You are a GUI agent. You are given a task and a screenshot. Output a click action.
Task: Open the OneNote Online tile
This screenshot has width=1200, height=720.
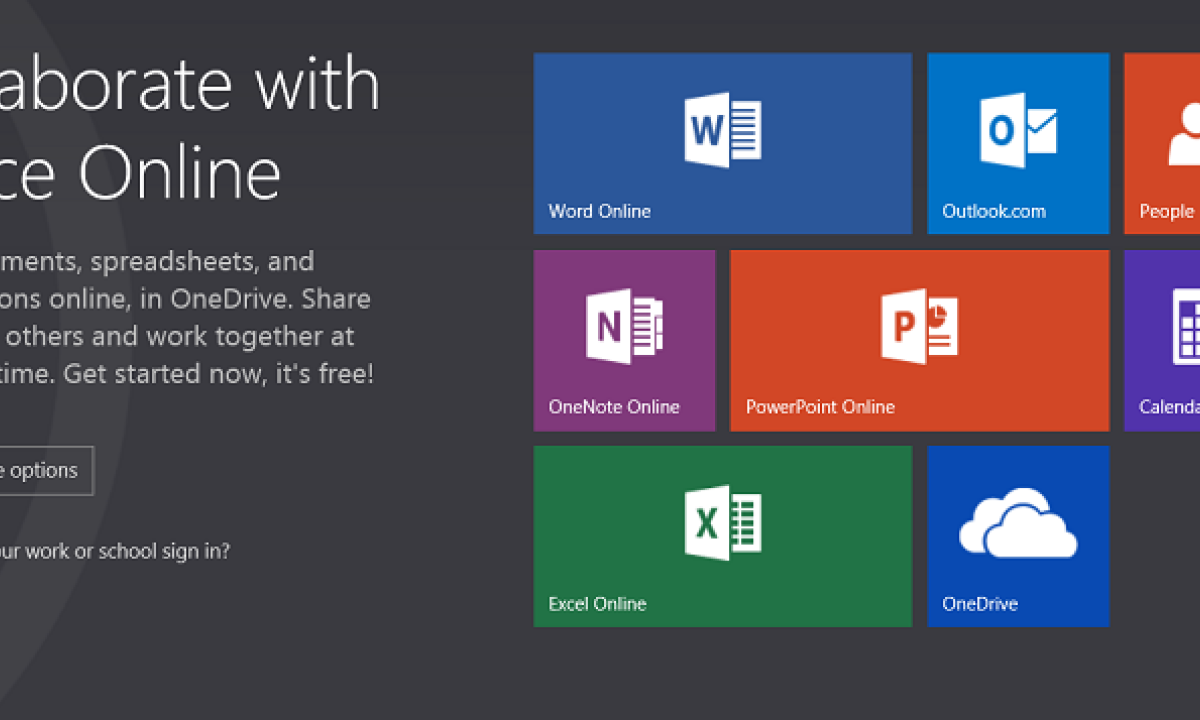[624, 340]
